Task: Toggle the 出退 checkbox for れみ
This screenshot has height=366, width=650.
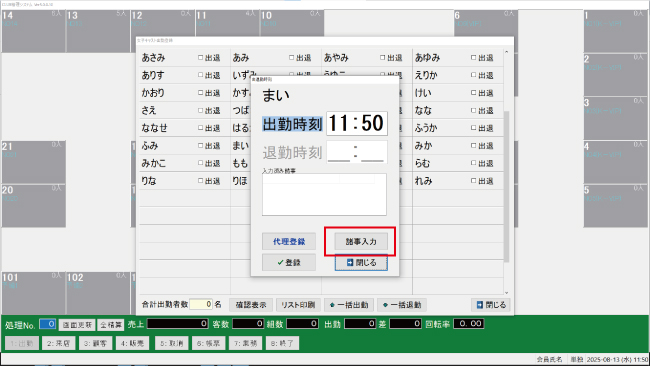Action: coord(473,181)
